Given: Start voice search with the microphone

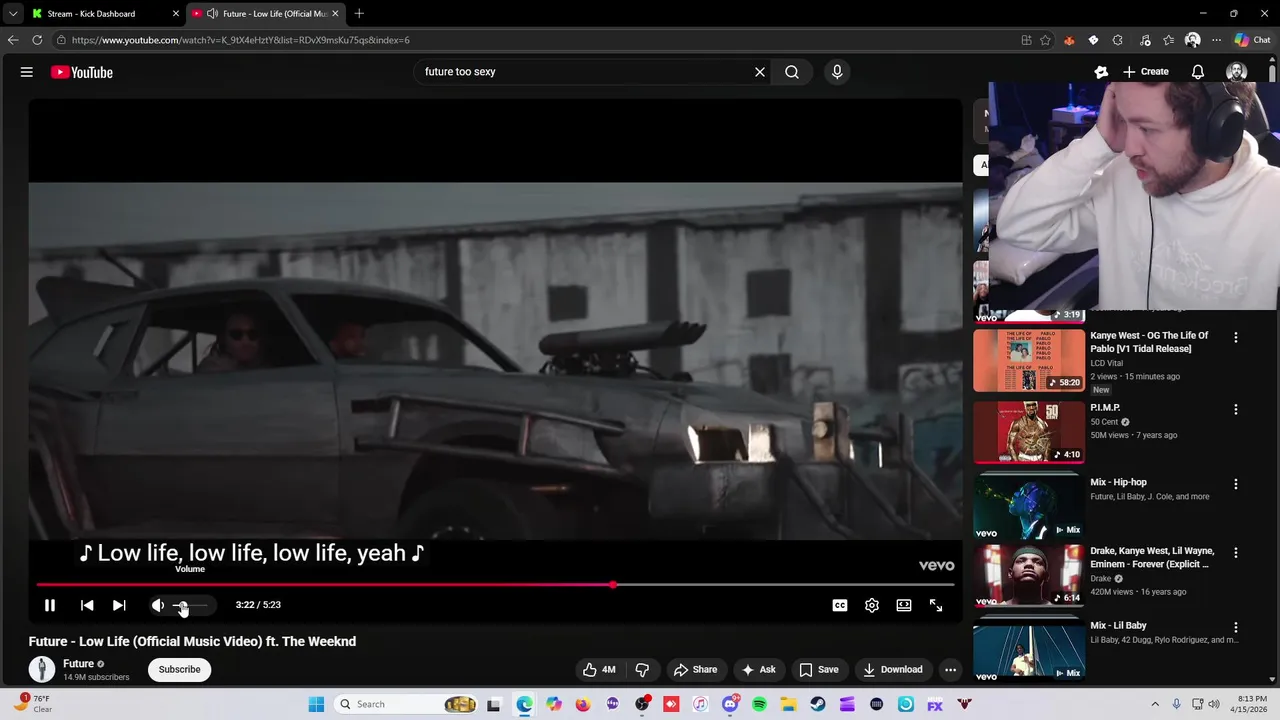Looking at the screenshot, I should pos(837,72).
